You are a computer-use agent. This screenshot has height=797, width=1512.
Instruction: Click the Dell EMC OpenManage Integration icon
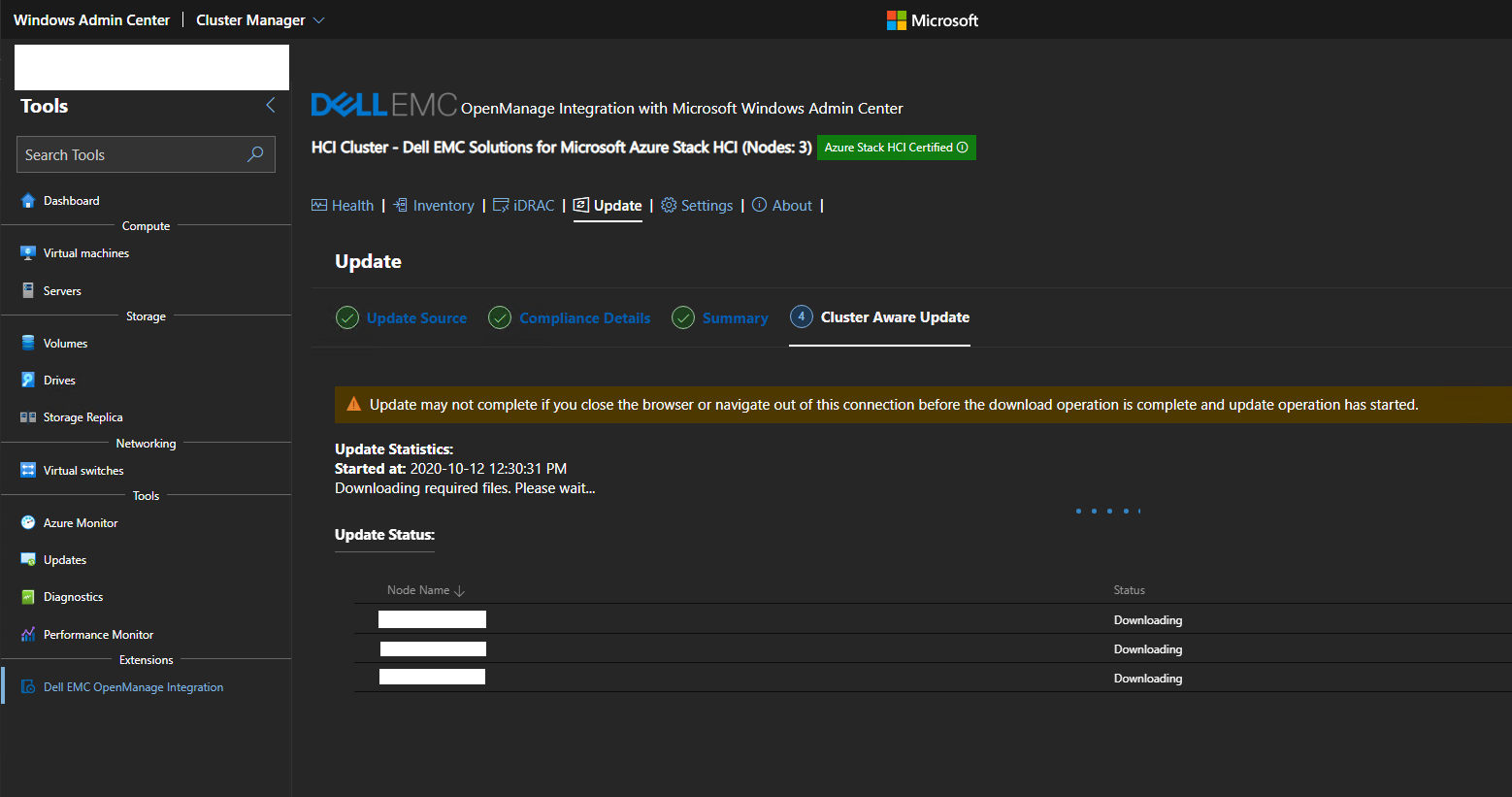[x=28, y=686]
